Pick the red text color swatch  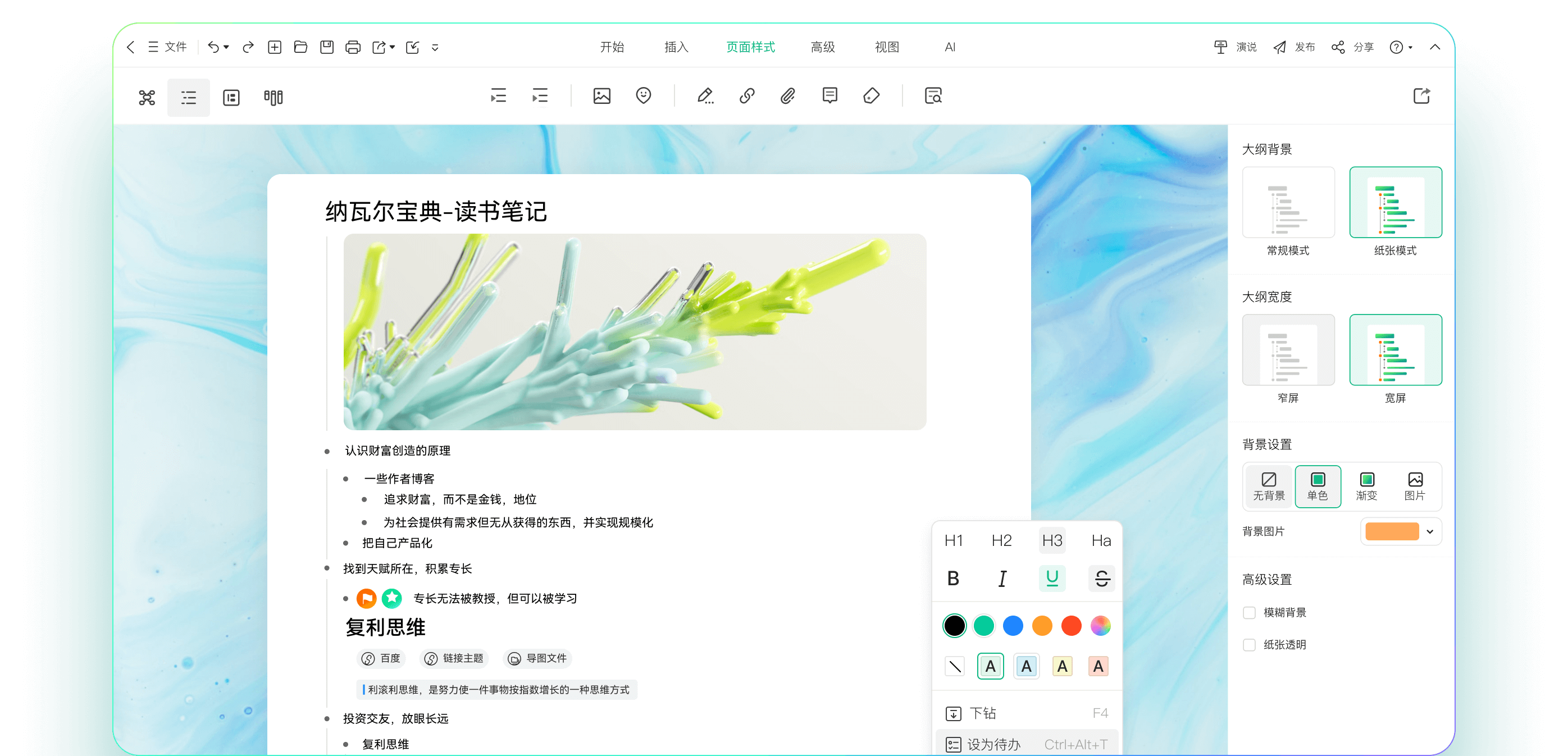1072,626
